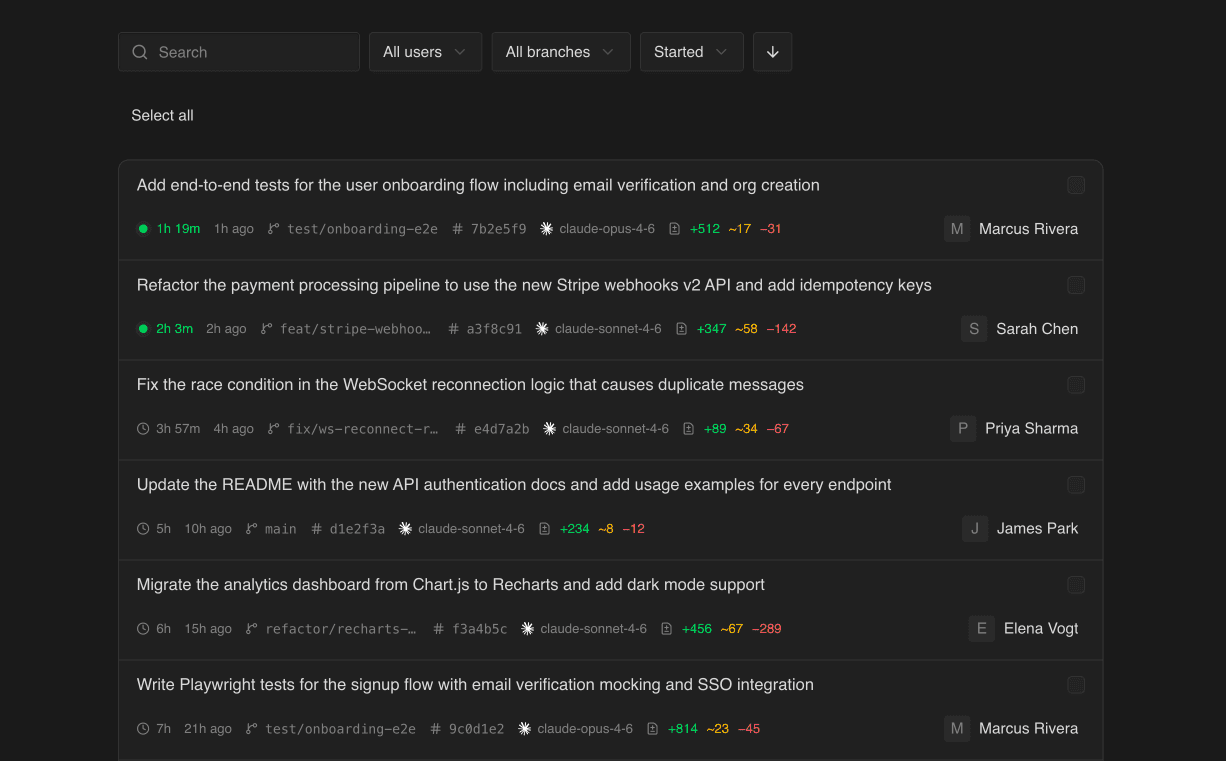Click the branch icon next to test/onboarding-e2e
1226x761 pixels.
pos(271,228)
